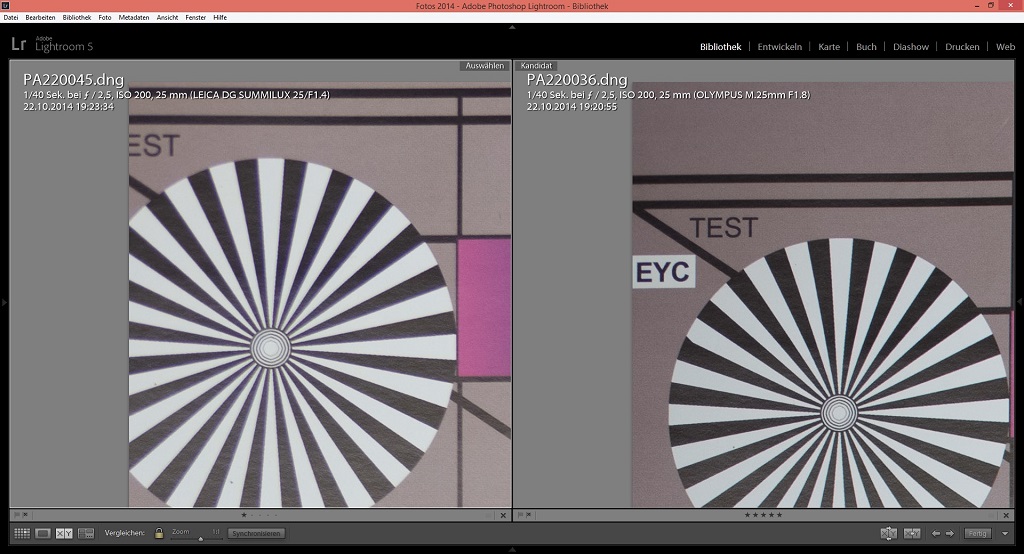Switch to Grid view in toolbar
This screenshot has height=554, width=1024.
pos(21,534)
